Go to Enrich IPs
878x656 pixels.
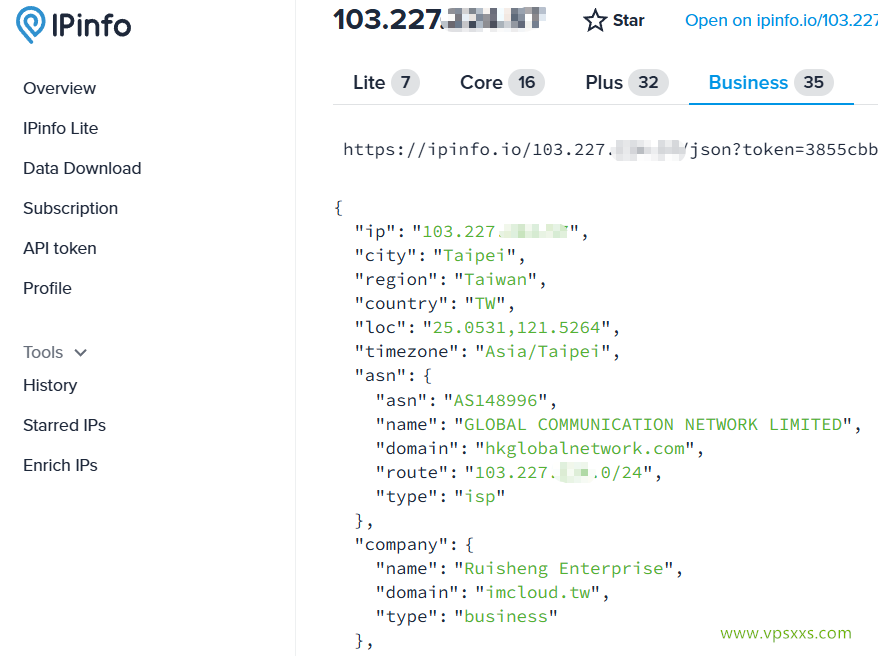click(60, 465)
